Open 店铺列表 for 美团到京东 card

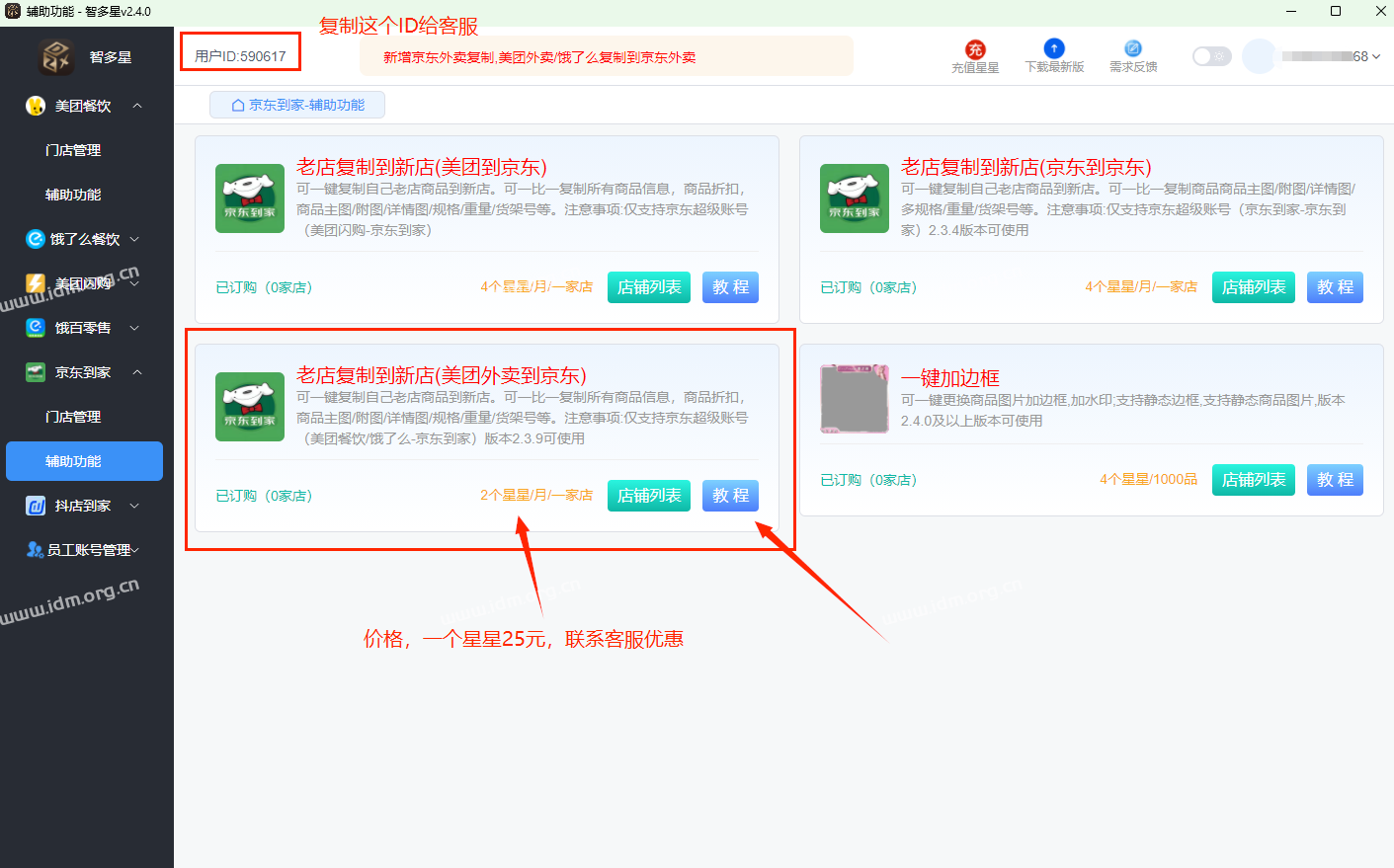point(649,287)
